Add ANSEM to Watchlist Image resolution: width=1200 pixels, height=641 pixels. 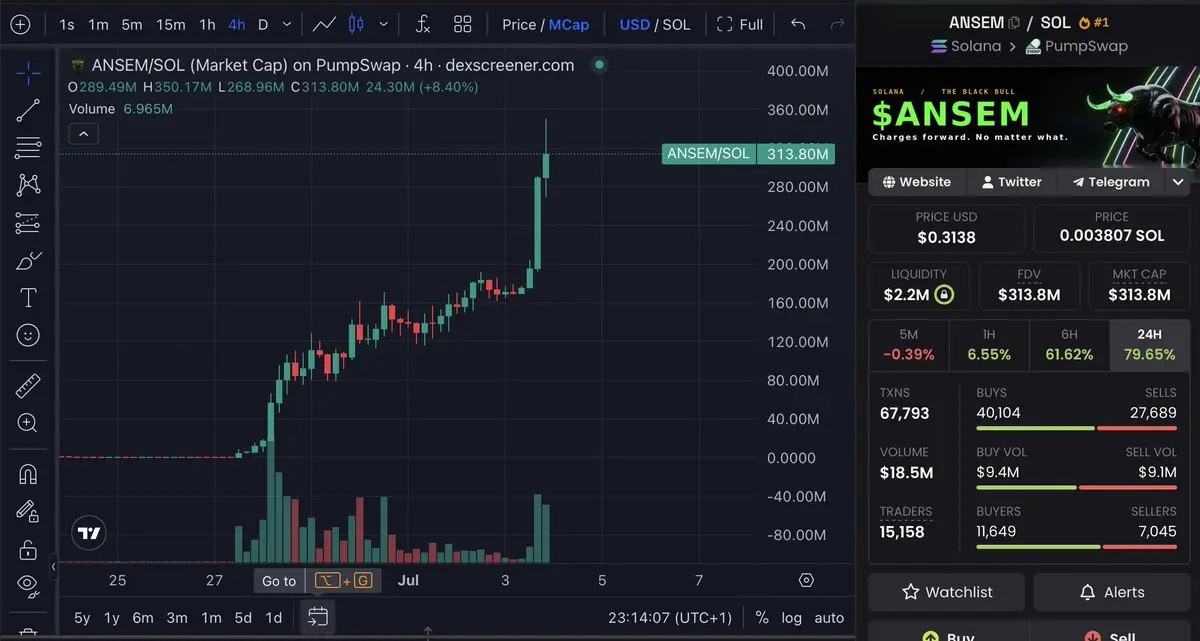point(946,592)
